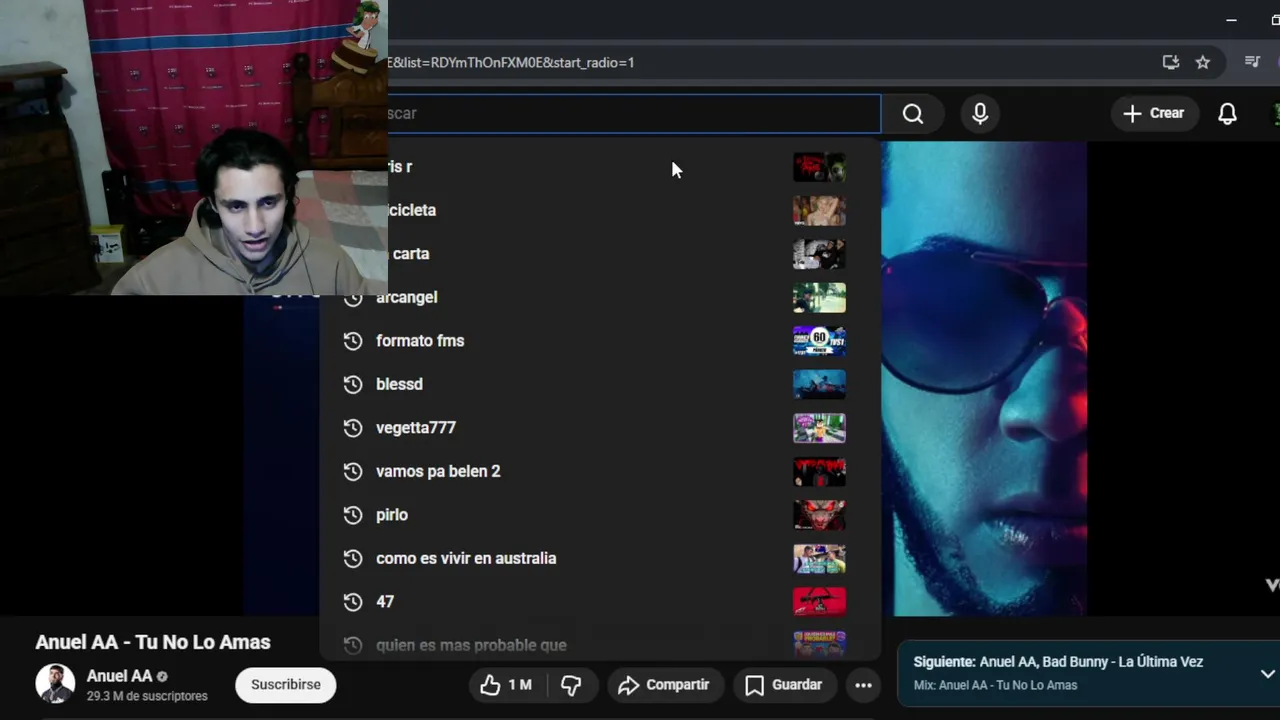Click the Crear button
Image resolution: width=1280 pixels, height=720 pixels.
tap(1154, 114)
